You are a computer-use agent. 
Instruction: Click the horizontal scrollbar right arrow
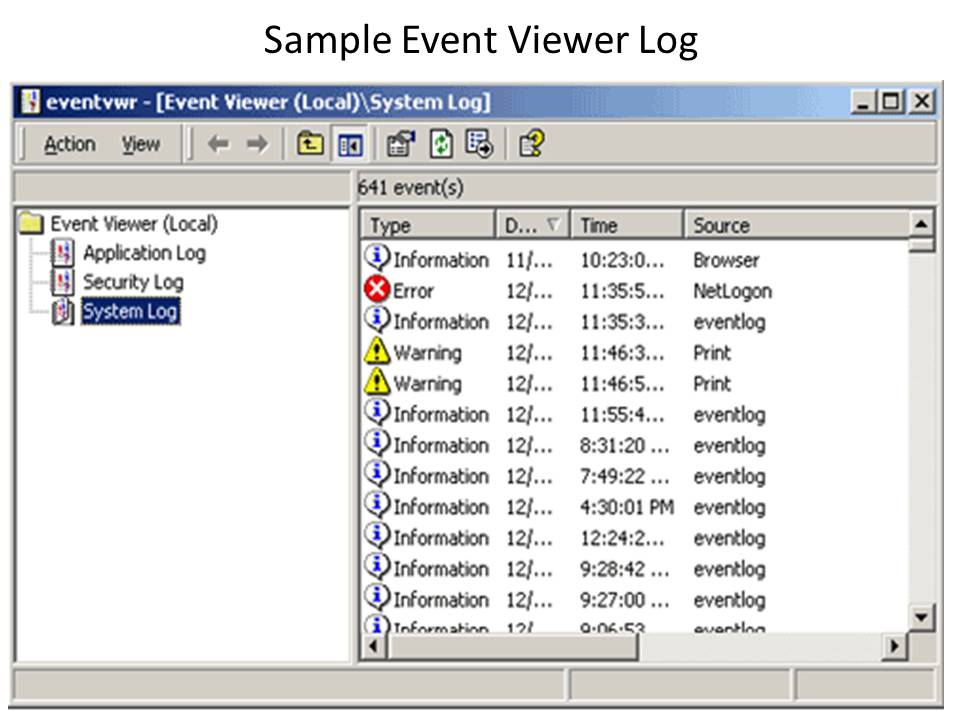coord(896,647)
